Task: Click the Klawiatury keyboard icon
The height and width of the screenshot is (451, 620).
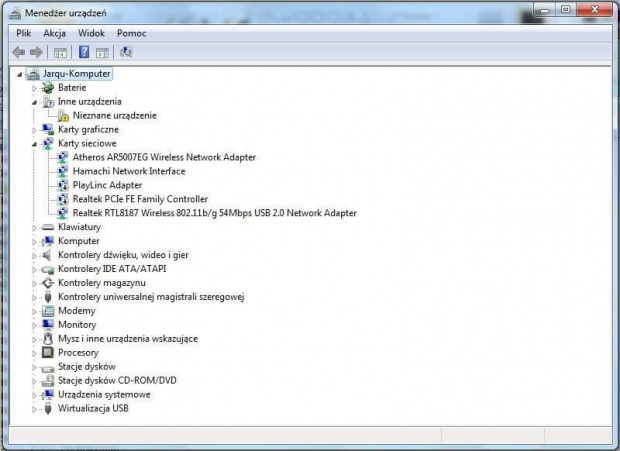Action: (x=47, y=227)
